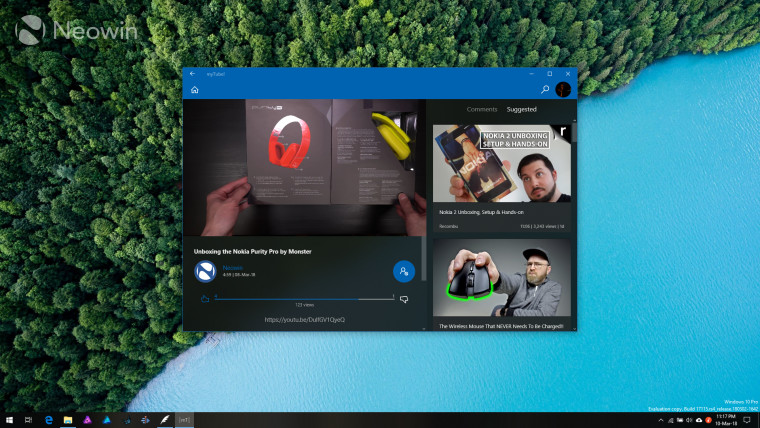The width and height of the screenshot is (760, 428).
Task: Select 'The Wireless Mouse That NEVER Needs' title
Action: (501, 326)
